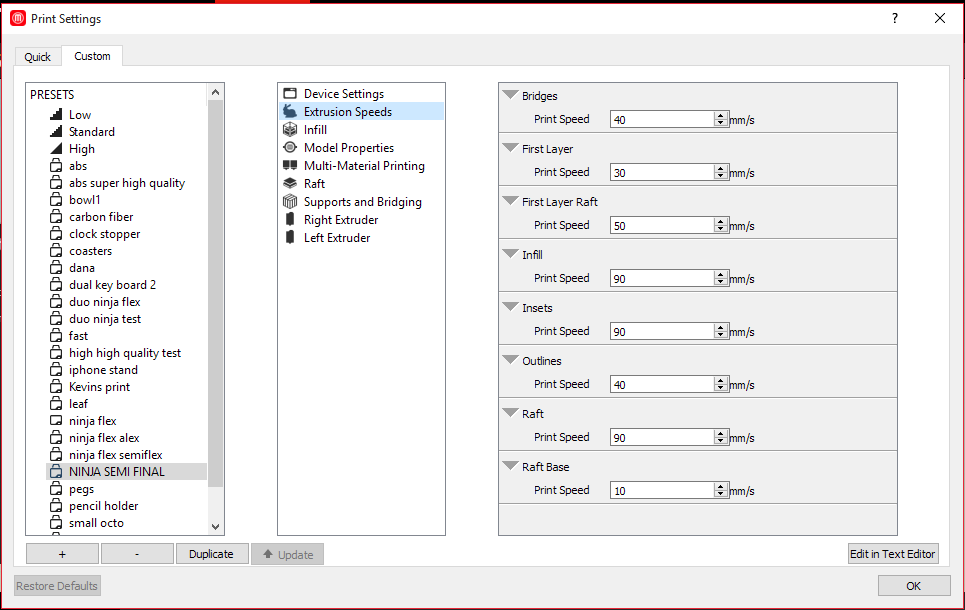This screenshot has width=965, height=610.
Task: Choose the Standard preset
Action: (x=91, y=132)
